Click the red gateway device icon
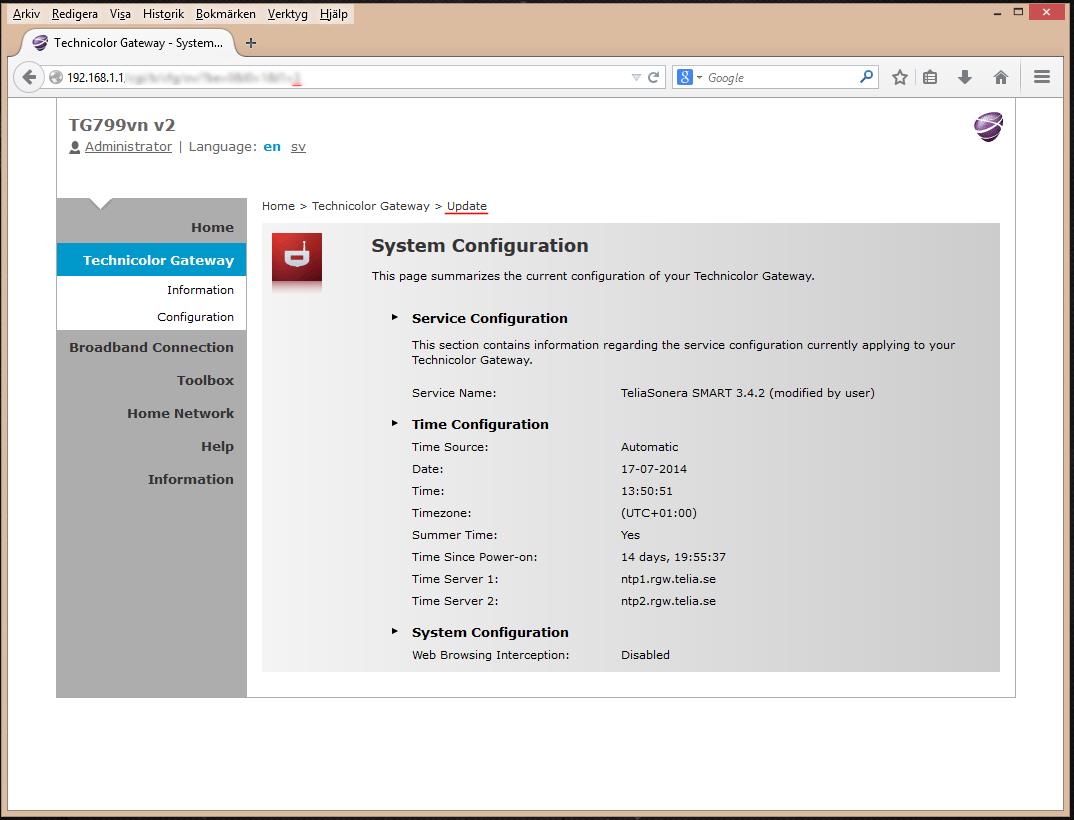This screenshot has height=820, width=1074. coord(297,258)
